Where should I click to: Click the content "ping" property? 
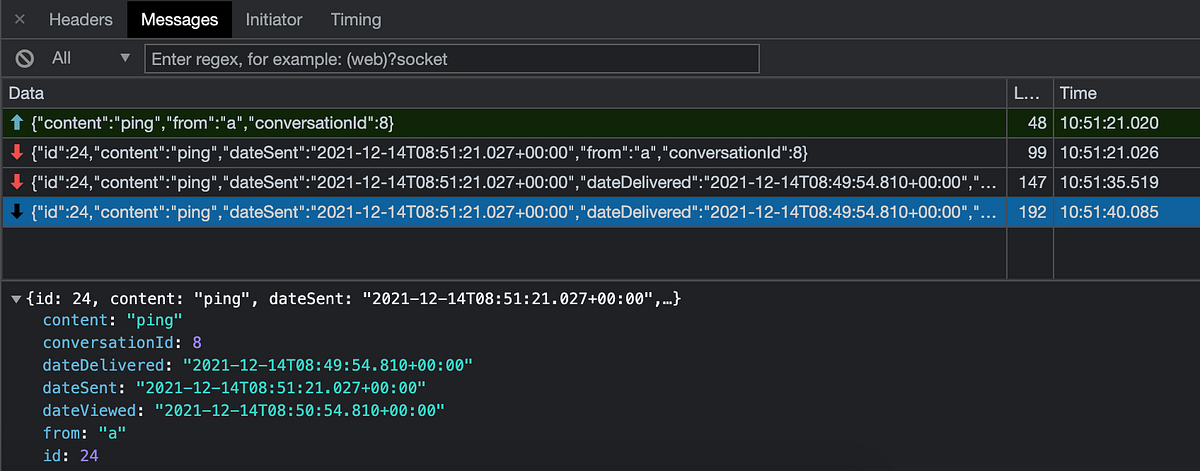click(x=112, y=321)
